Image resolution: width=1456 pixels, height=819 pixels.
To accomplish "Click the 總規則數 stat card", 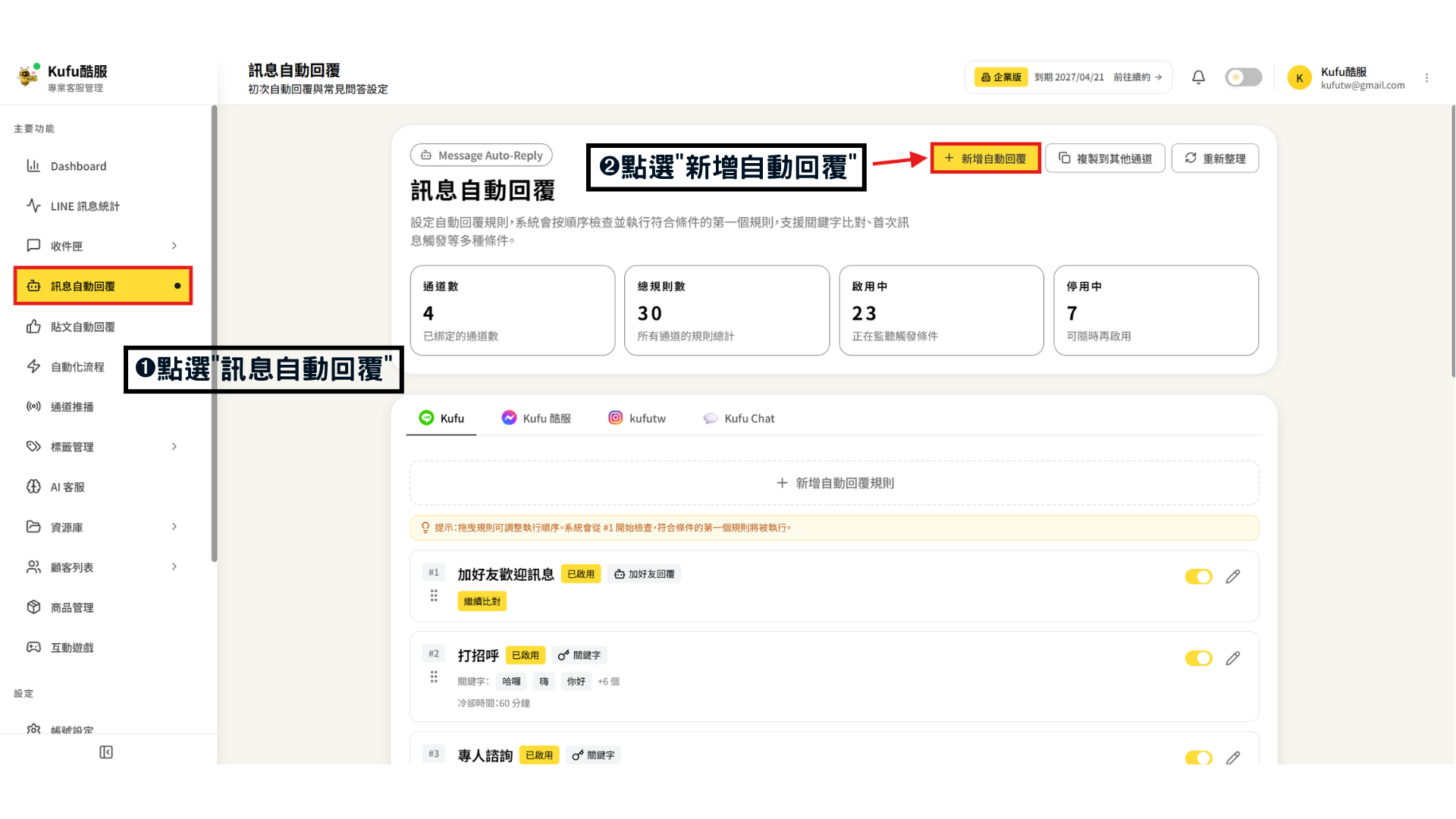I will [726, 310].
